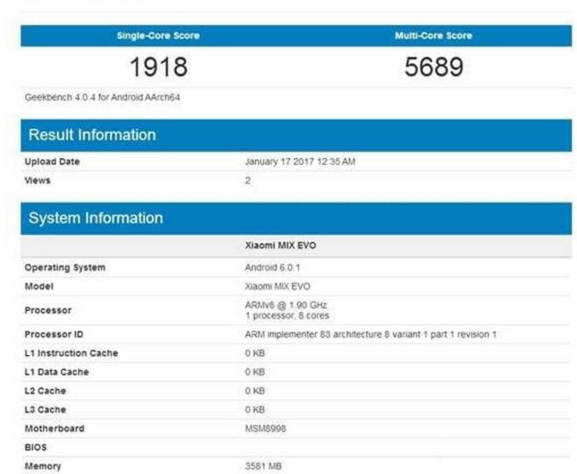Click the bold Xiaomi MIX EVO heading

(280, 245)
